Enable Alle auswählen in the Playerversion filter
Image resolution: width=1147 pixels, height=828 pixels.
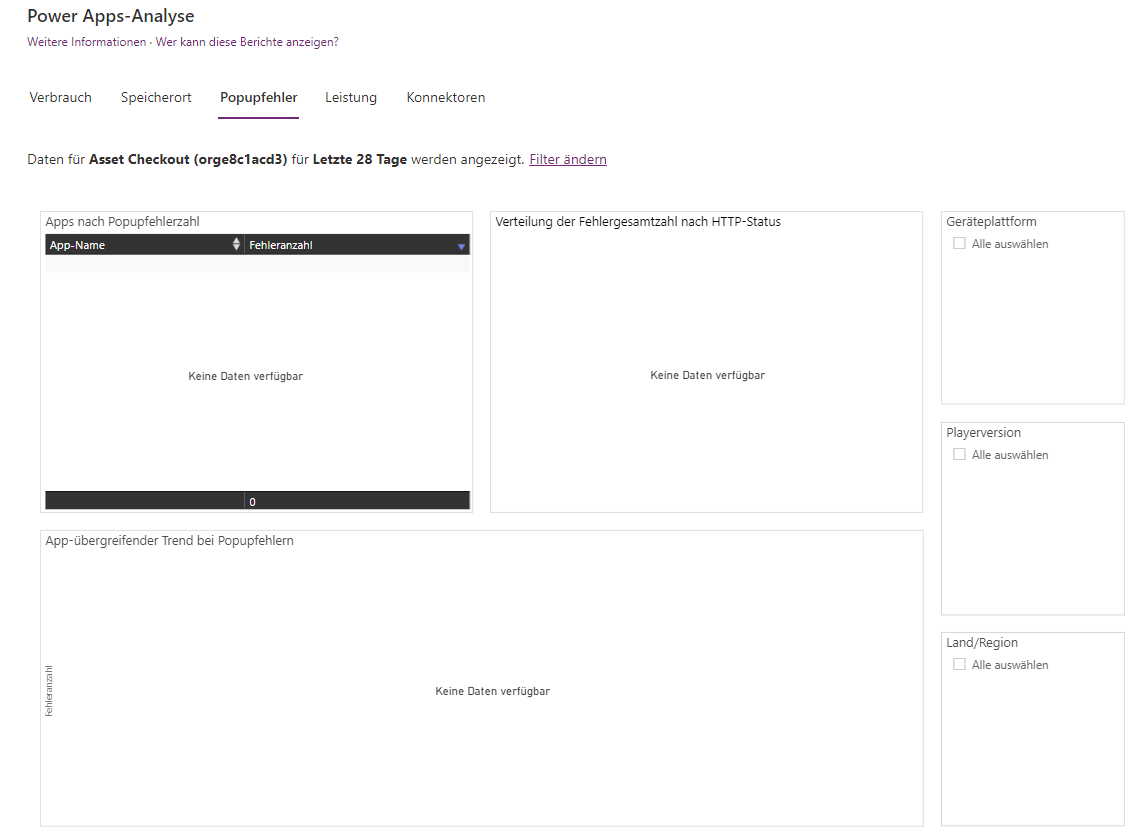959,453
